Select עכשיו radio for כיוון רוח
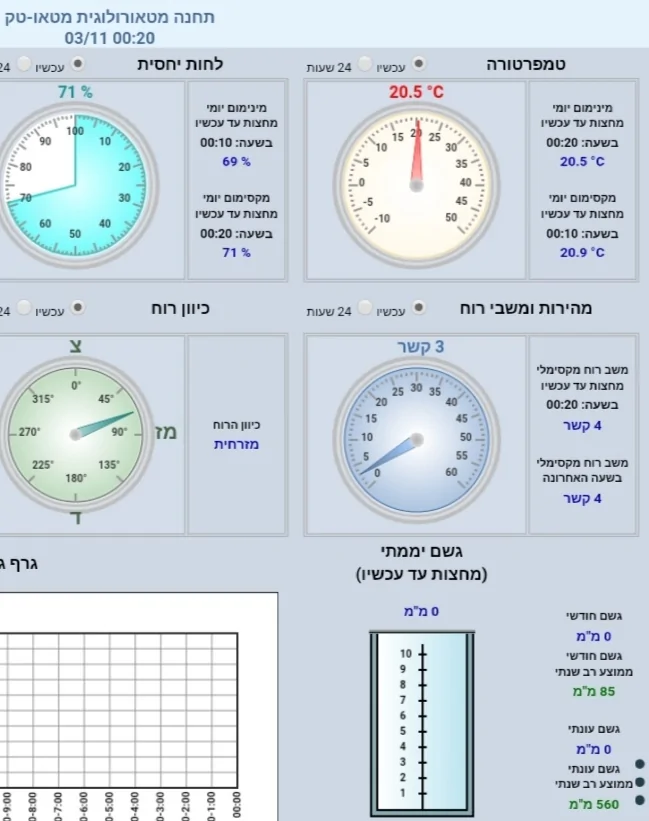This screenshot has height=821, width=649. click(x=76, y=310)
